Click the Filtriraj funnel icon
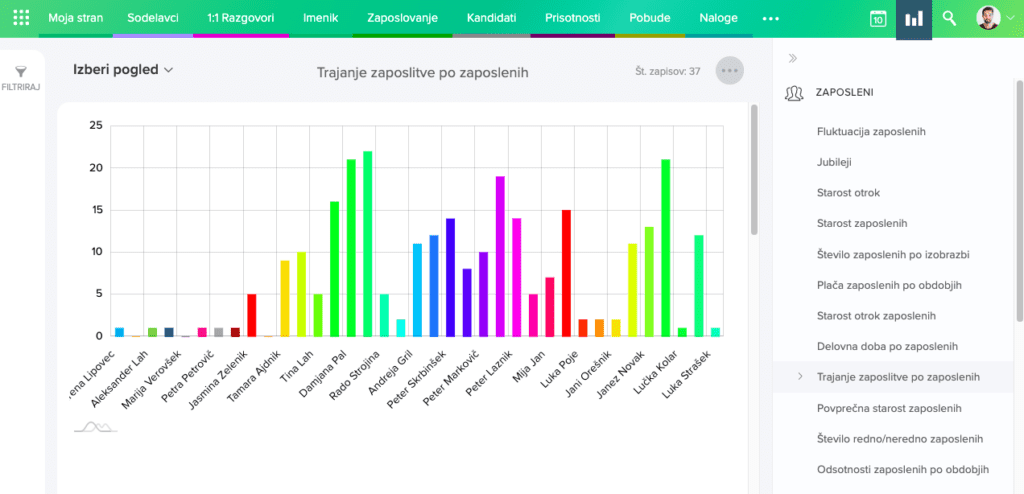This screenshot has height=494, width=1024. tap(21, 71)
